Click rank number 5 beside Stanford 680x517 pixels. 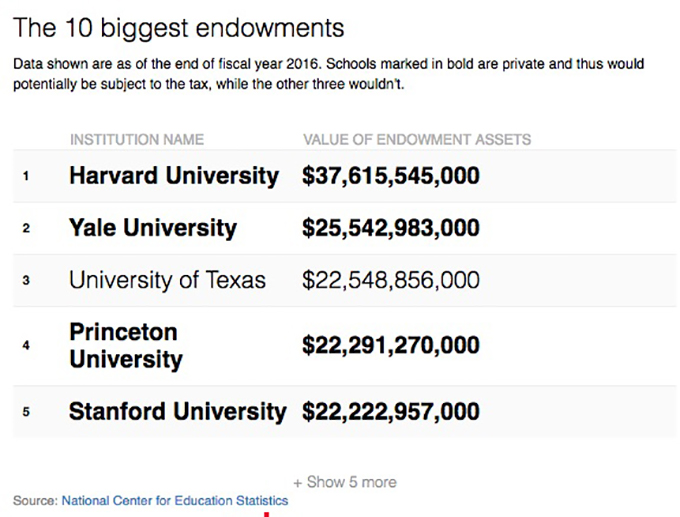click(x=25, y=412)
